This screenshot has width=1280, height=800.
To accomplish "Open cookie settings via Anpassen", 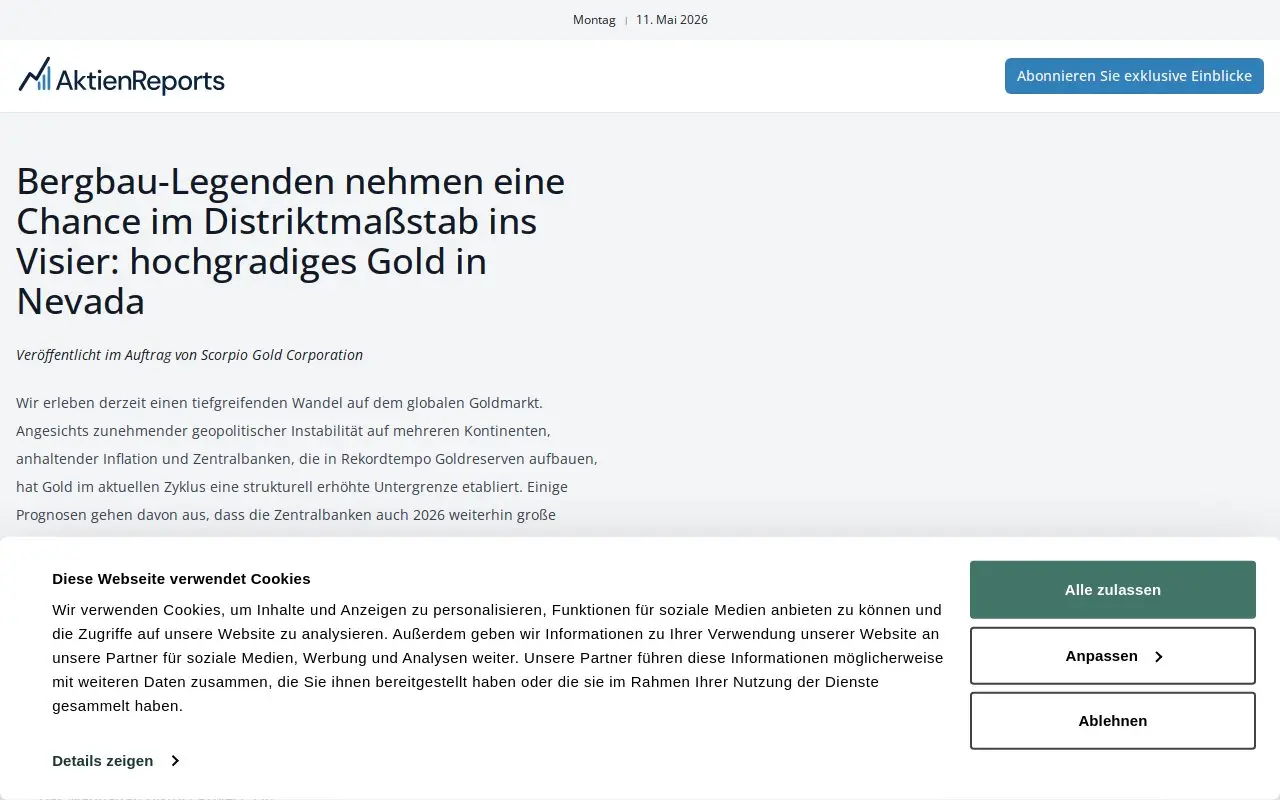I will coord(1113,656).
